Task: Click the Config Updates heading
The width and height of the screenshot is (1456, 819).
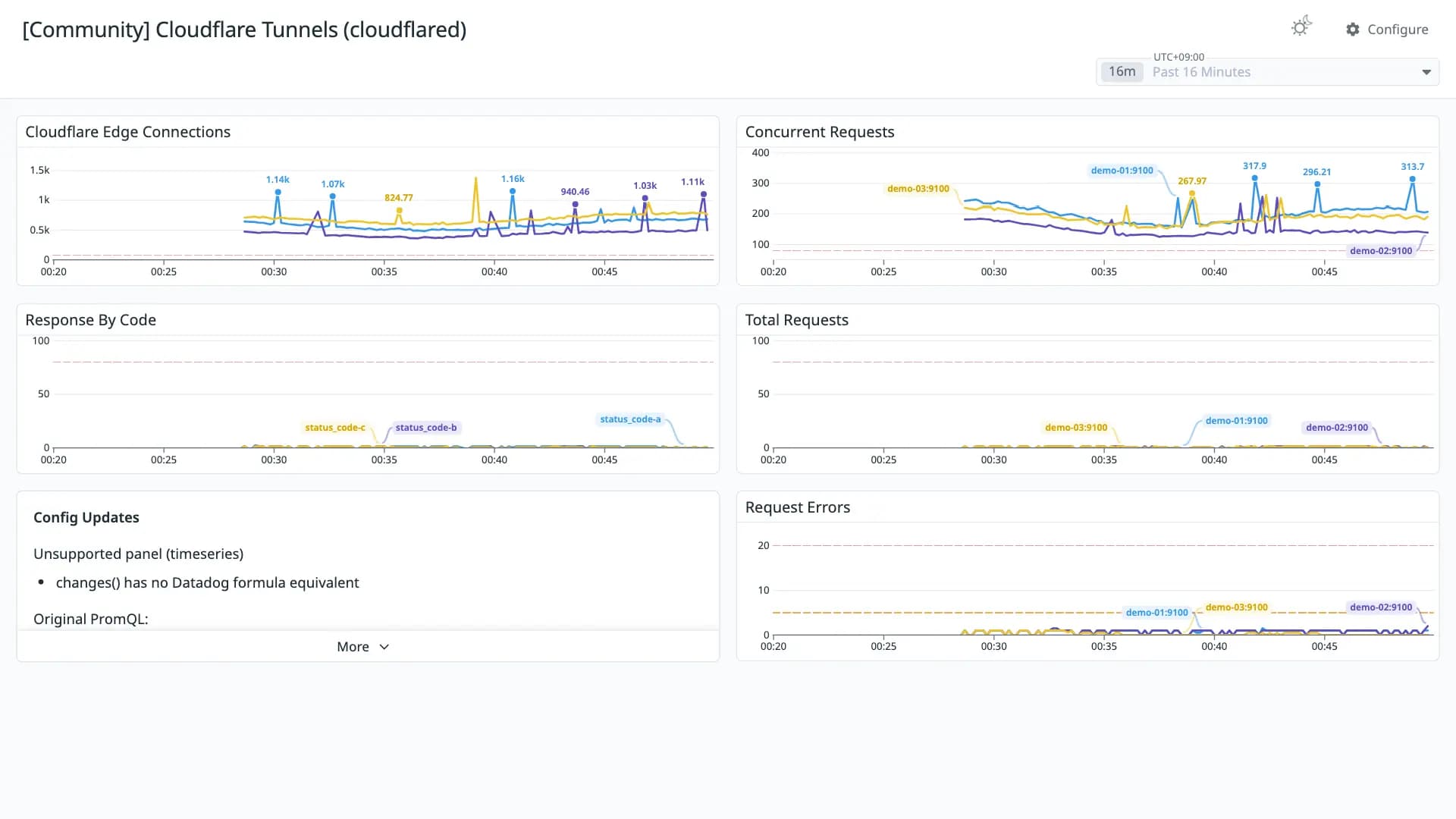Action: 86,517
